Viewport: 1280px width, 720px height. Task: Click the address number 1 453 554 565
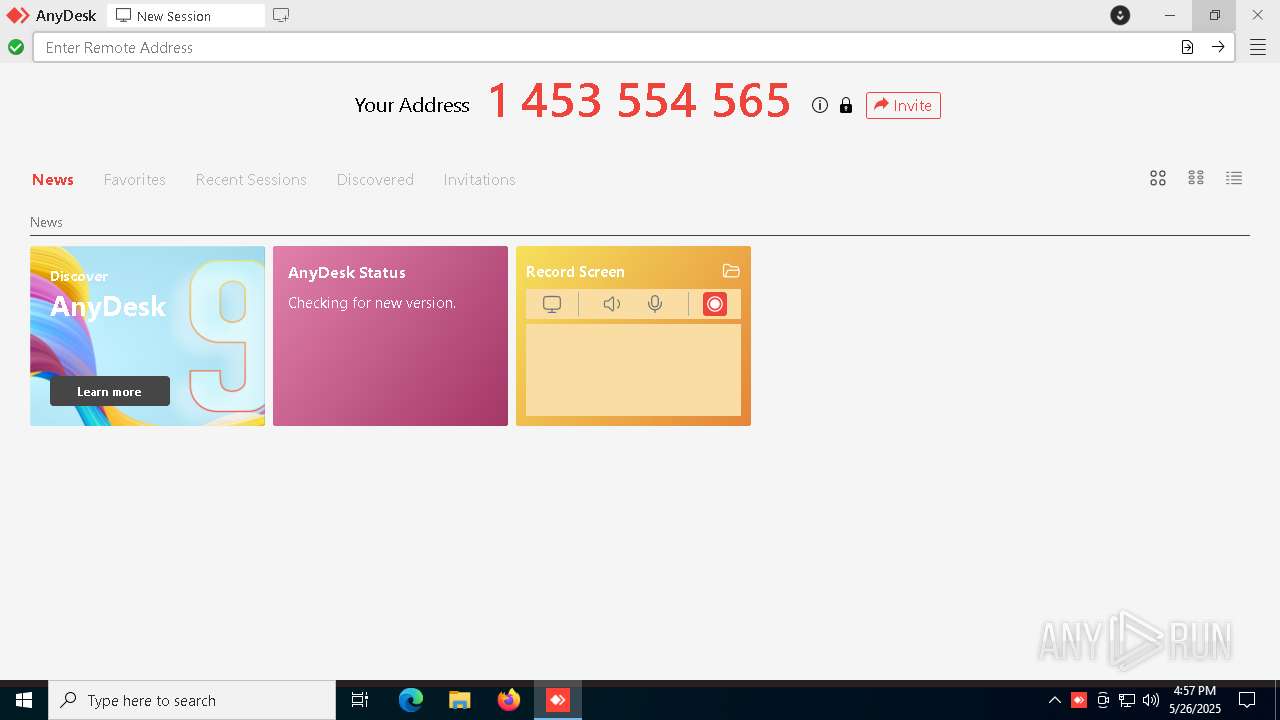click(639, 101)
